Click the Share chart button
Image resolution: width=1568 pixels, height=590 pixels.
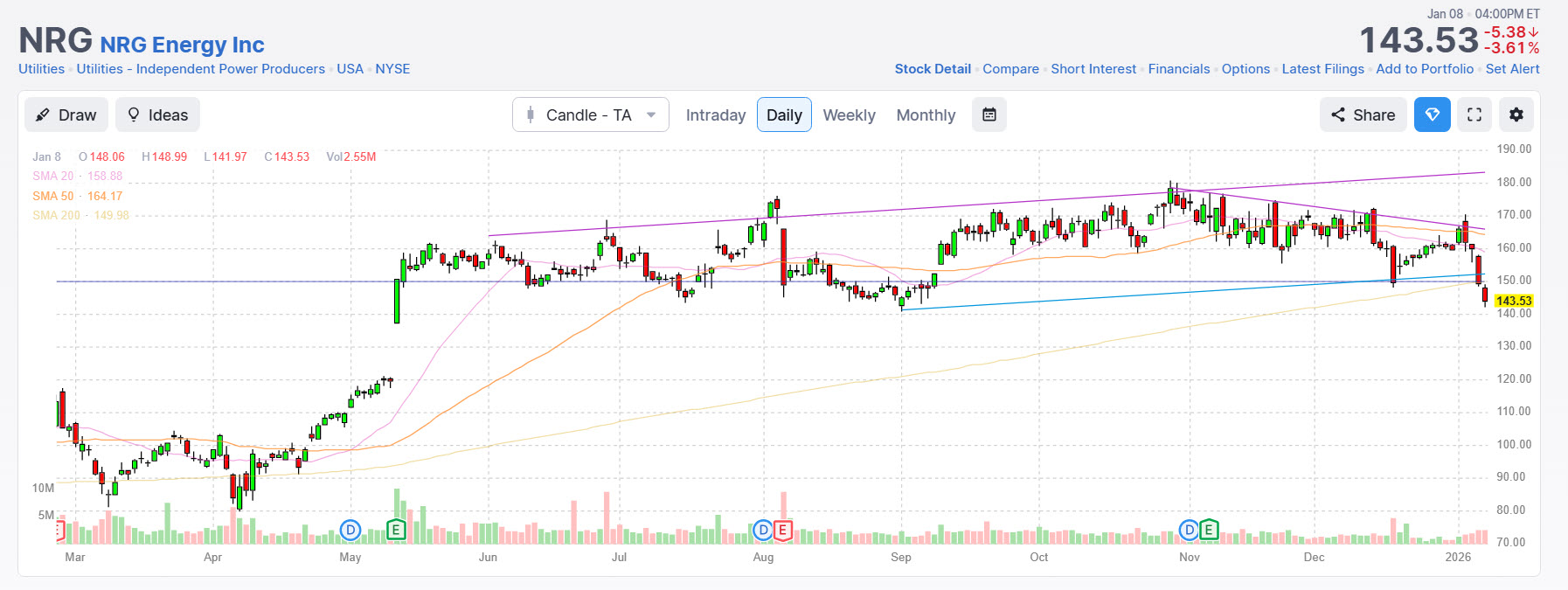point(1363,115)
